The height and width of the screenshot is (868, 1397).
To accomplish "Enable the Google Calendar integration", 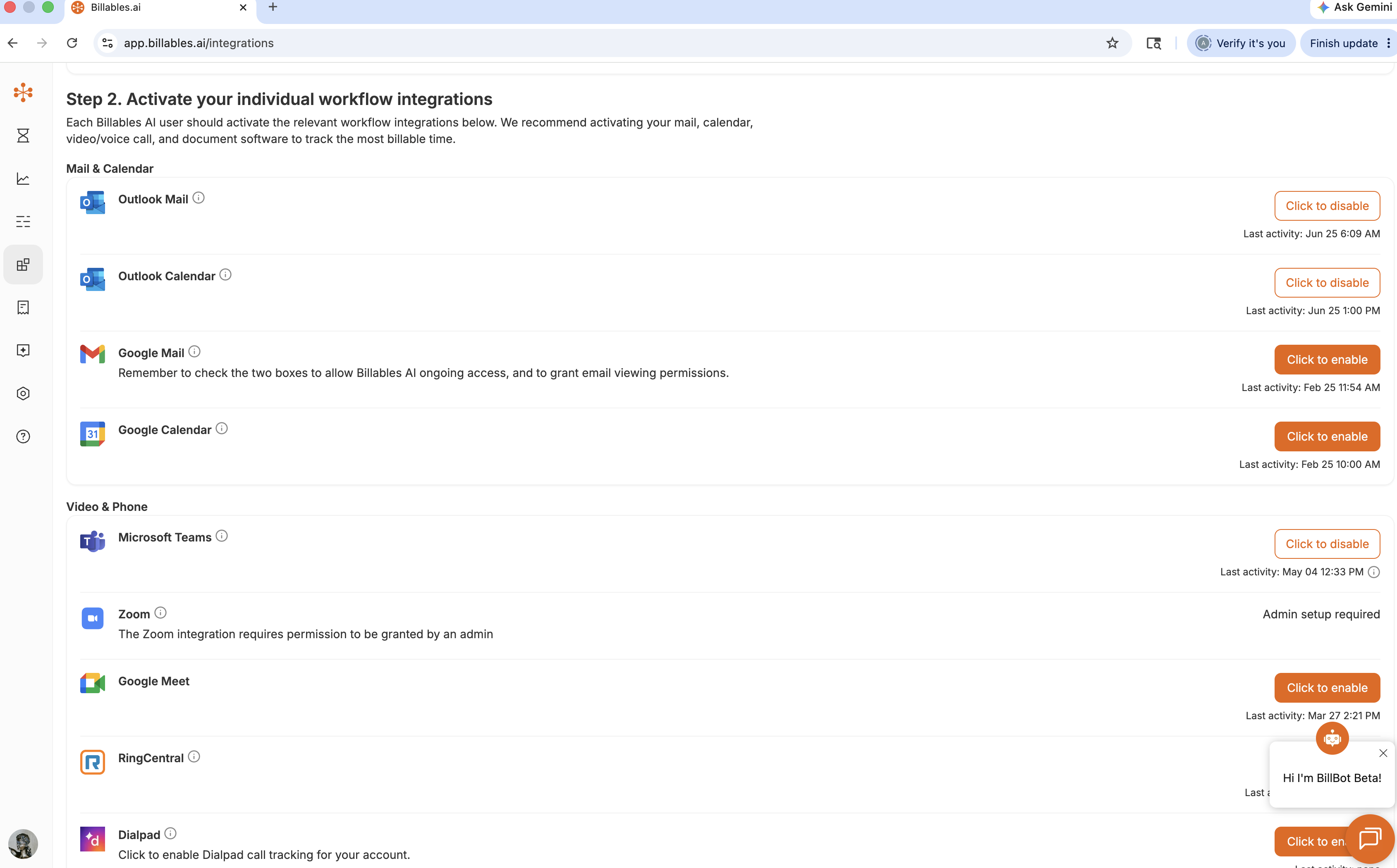I will (1327, 437).
